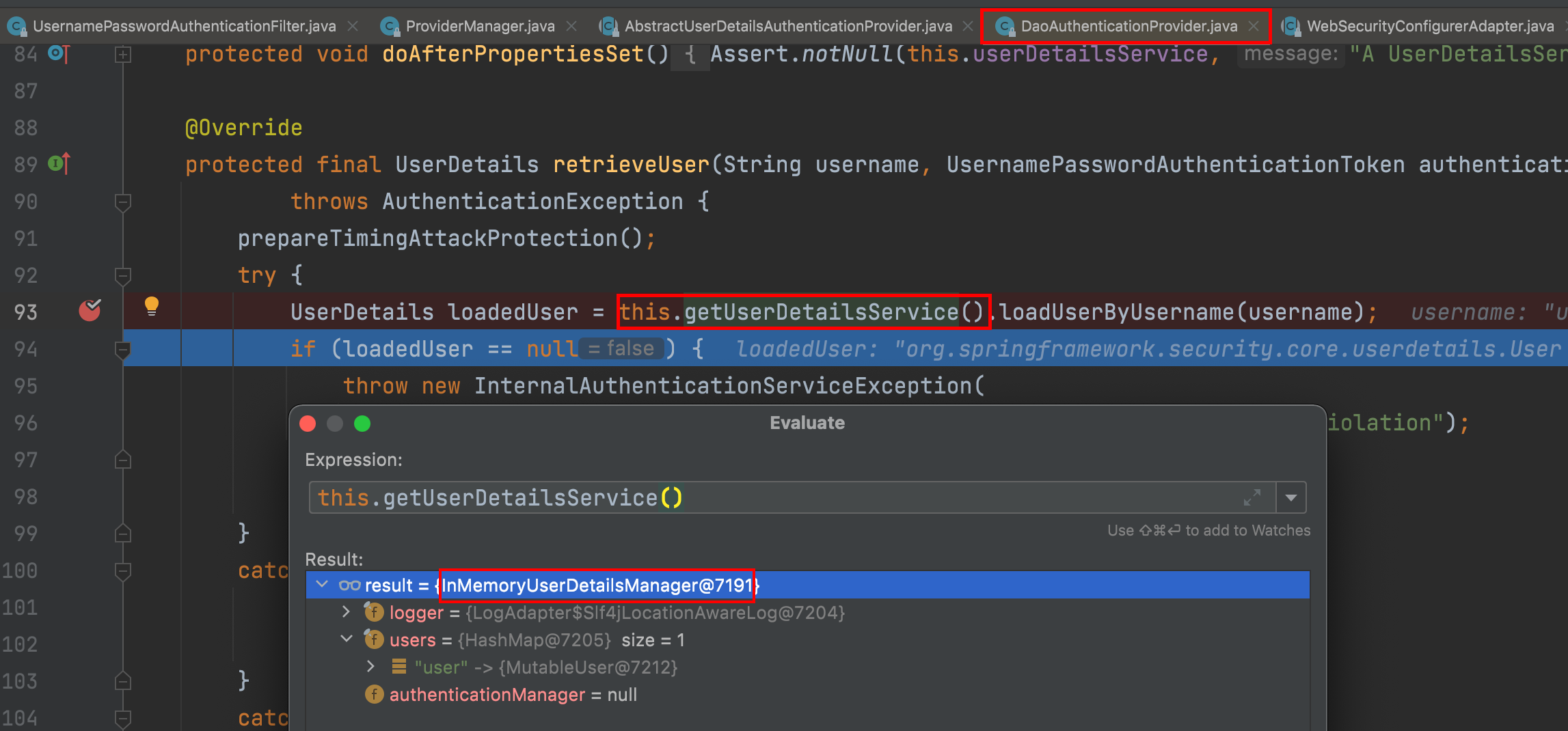Open UsernamePasswordAuthenticationFilter.java tab
The height and width of the screenshot is (731, 1568).
(184, 26)
